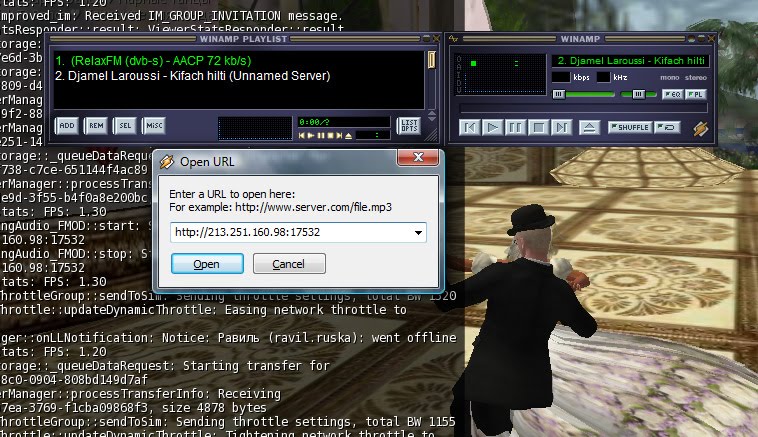Click mini Previous button in playlist window
Viewport: 758px width, 437px height.
tap(302, 136)
